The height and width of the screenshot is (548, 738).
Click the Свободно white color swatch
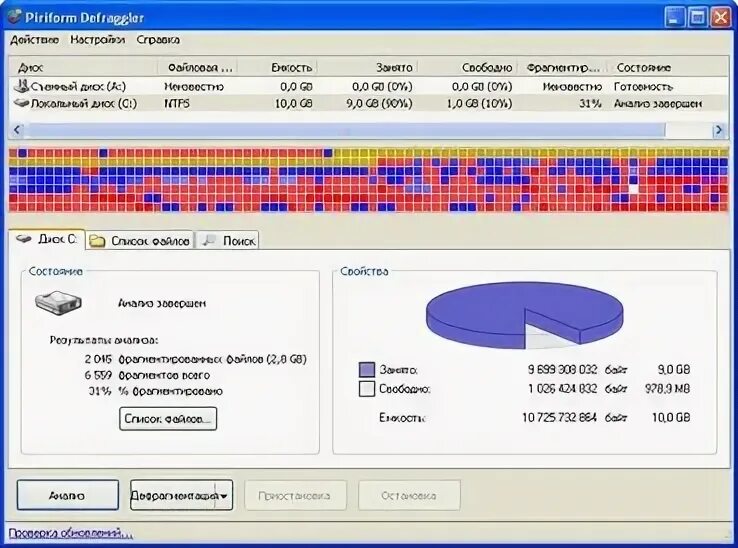coord(367,389)
